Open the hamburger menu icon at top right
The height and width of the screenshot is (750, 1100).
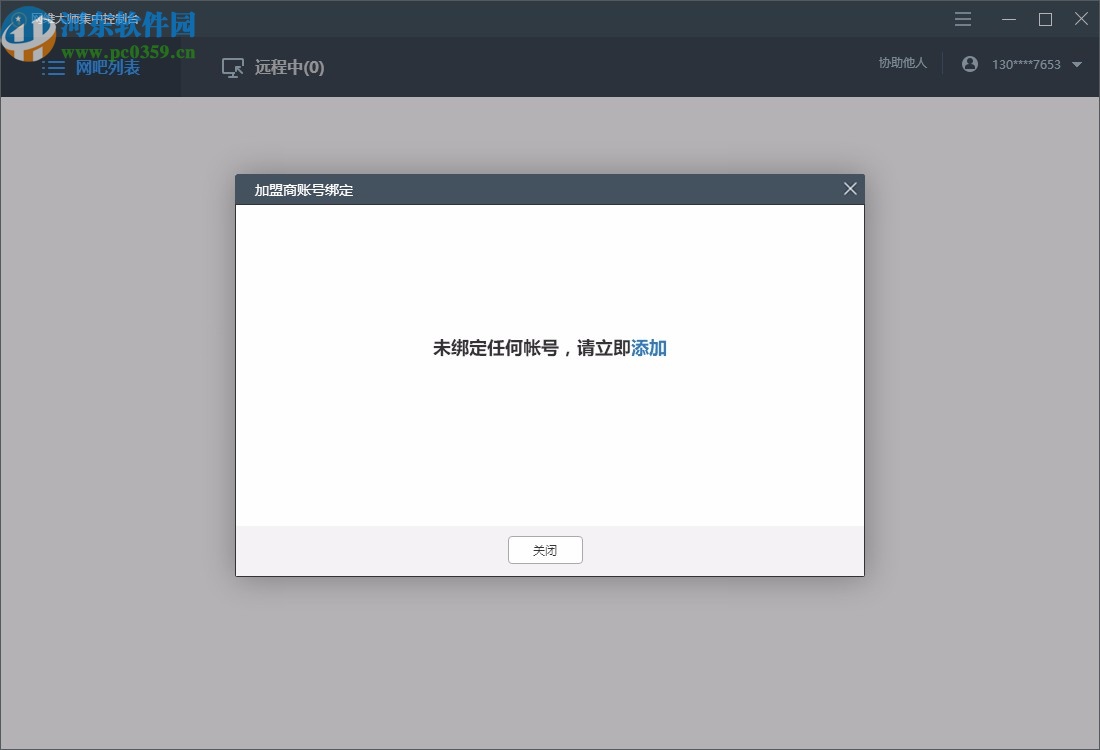coord(962,19)
